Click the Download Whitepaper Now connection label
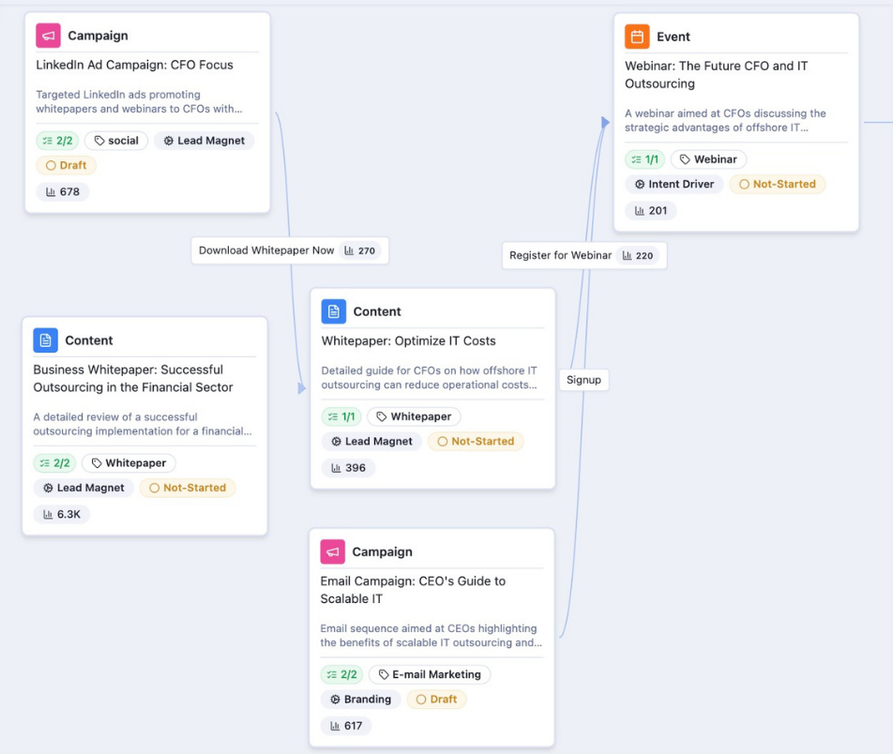This screenshot has width=893, height=754. coord(289,251)
